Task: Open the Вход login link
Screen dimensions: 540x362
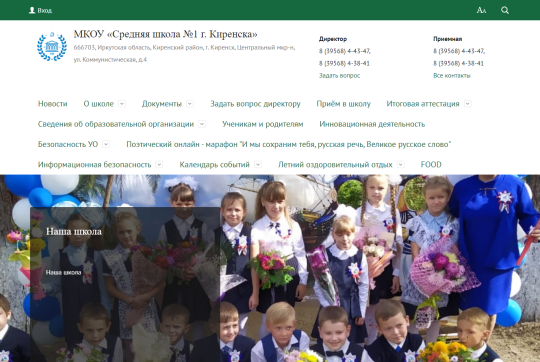Action: pos(44,10)
